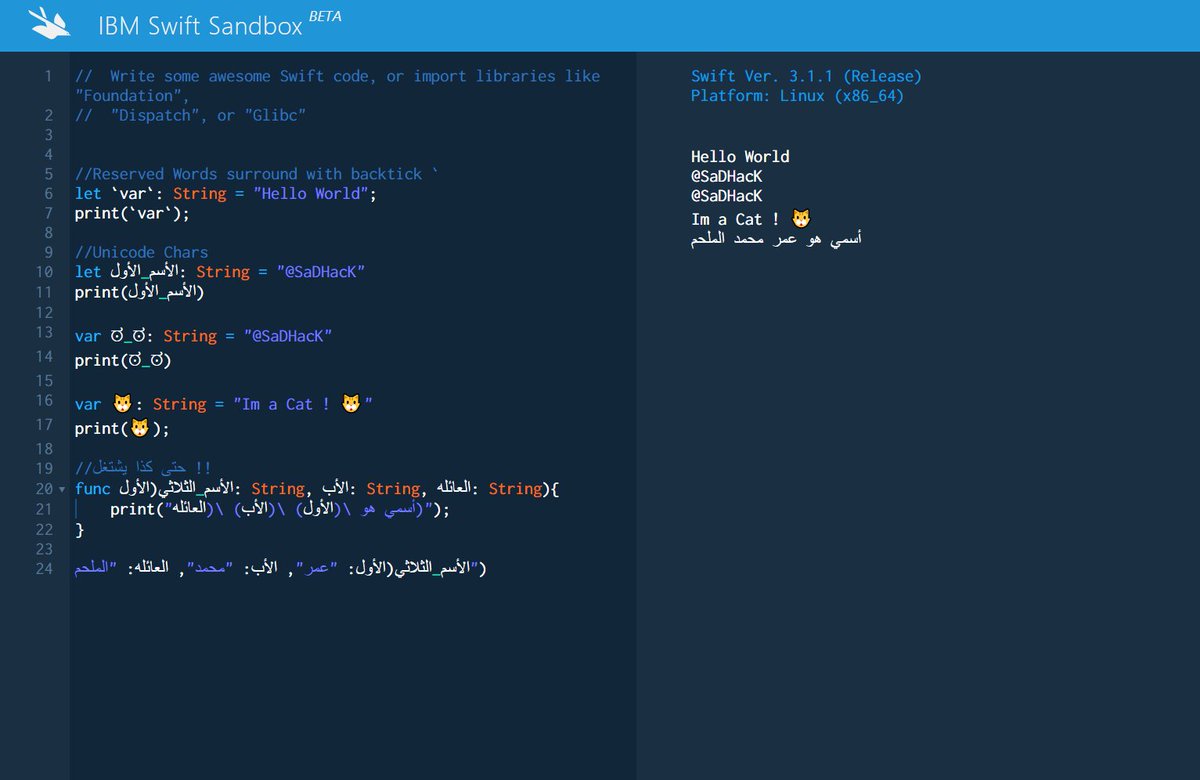Click the "//Unicode Chars" comment
The width and height of the screenshot is (1200, 780).
[142, 252]
